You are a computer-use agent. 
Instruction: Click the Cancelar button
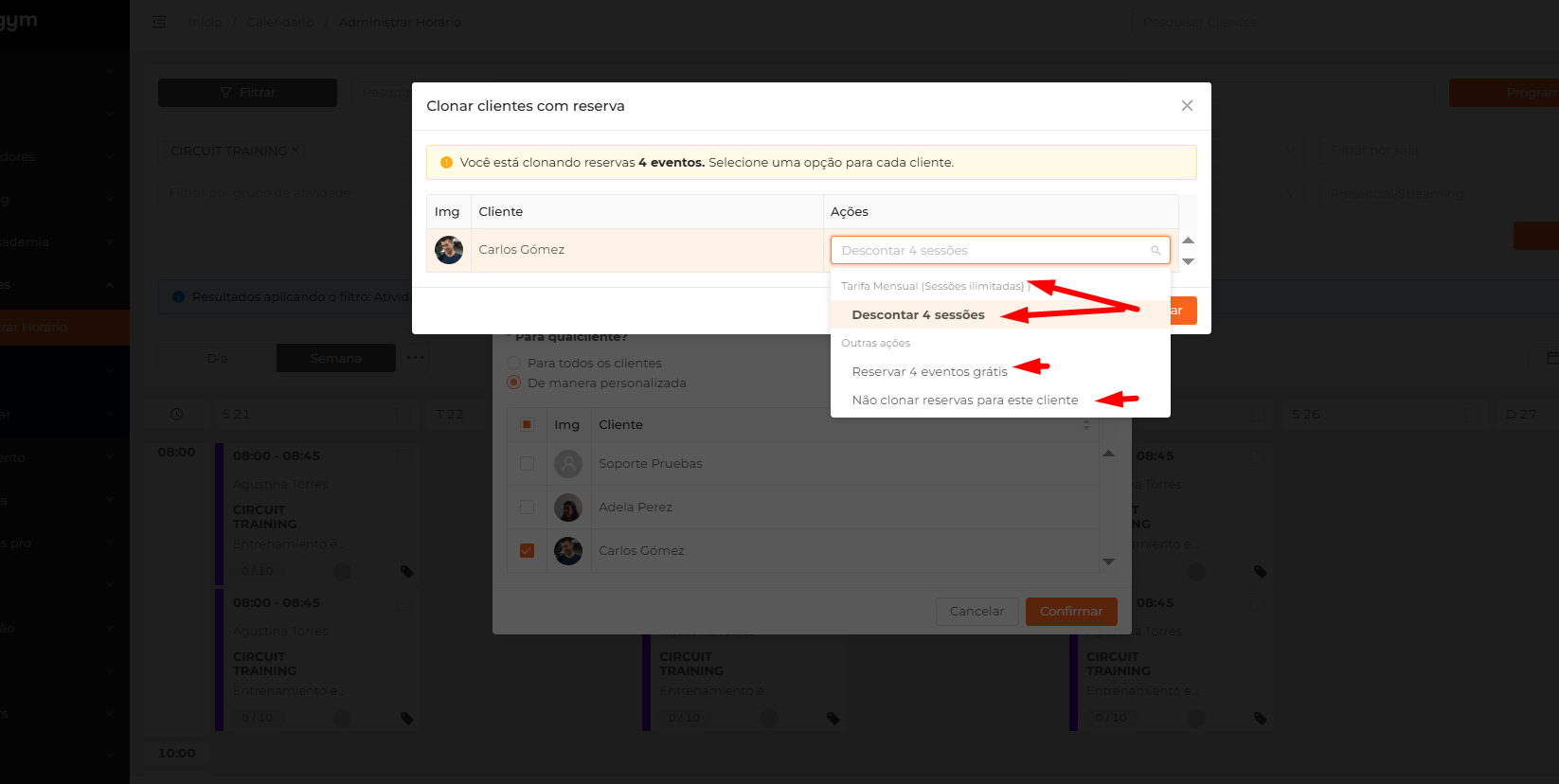[x=977, y=612]
